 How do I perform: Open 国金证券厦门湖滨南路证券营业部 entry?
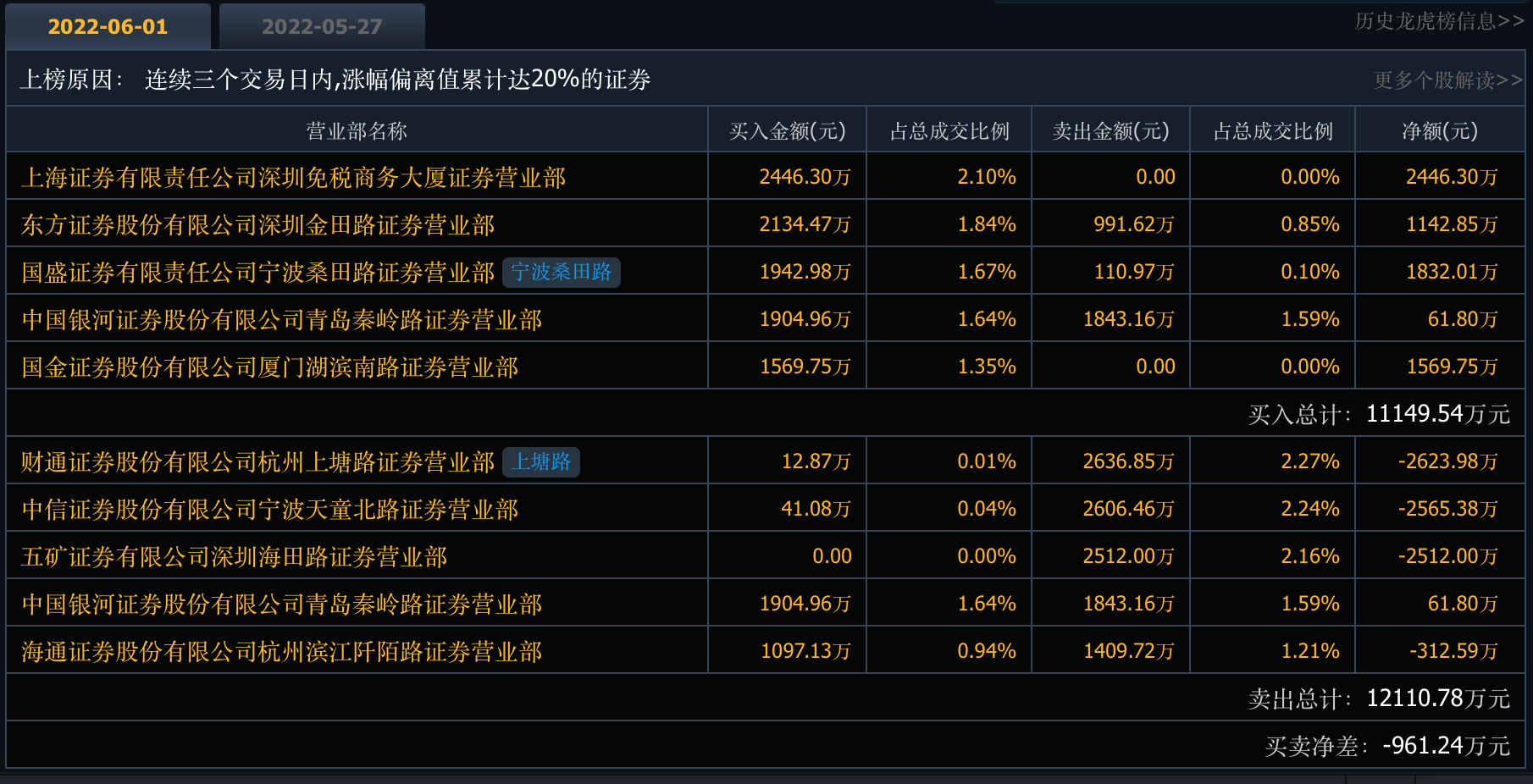[269, 367]
